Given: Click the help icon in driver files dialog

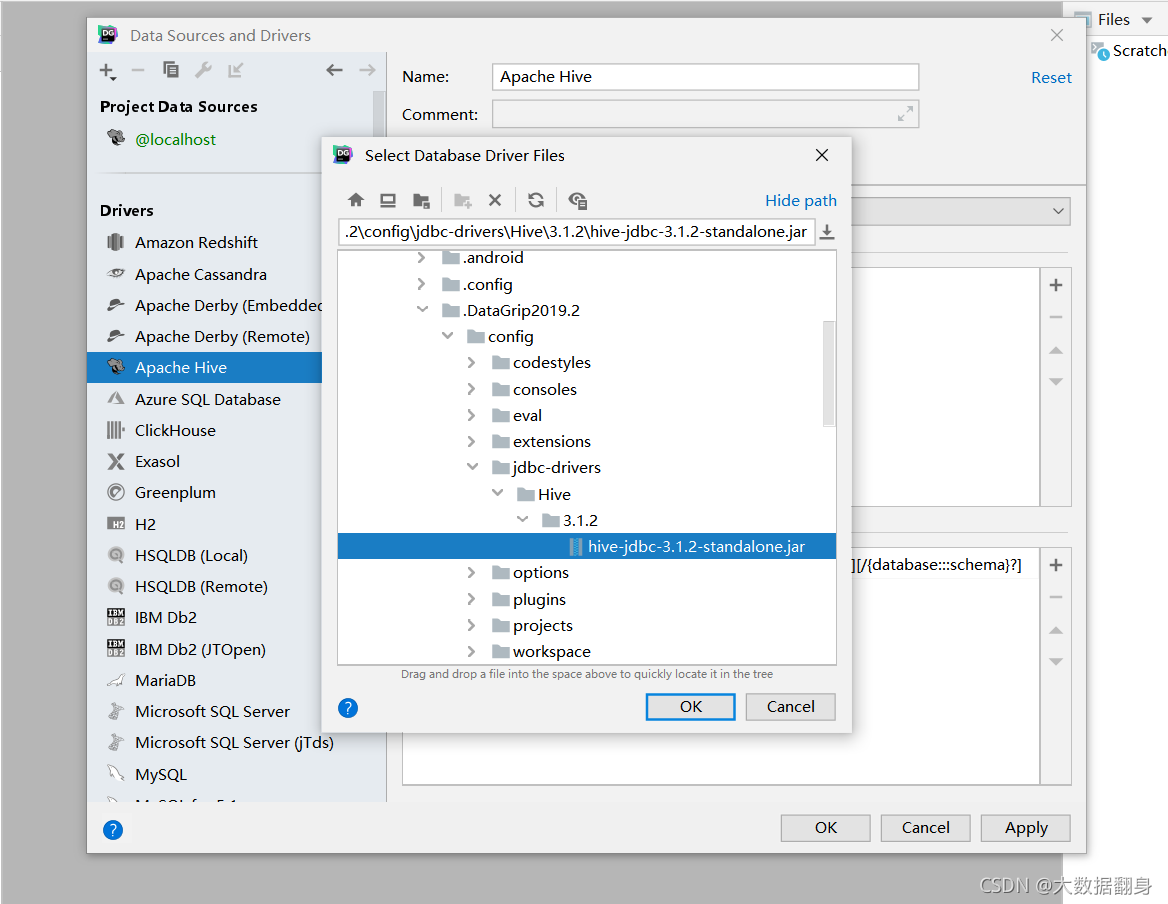Looking at the screenshot, I should click(348, 707).
